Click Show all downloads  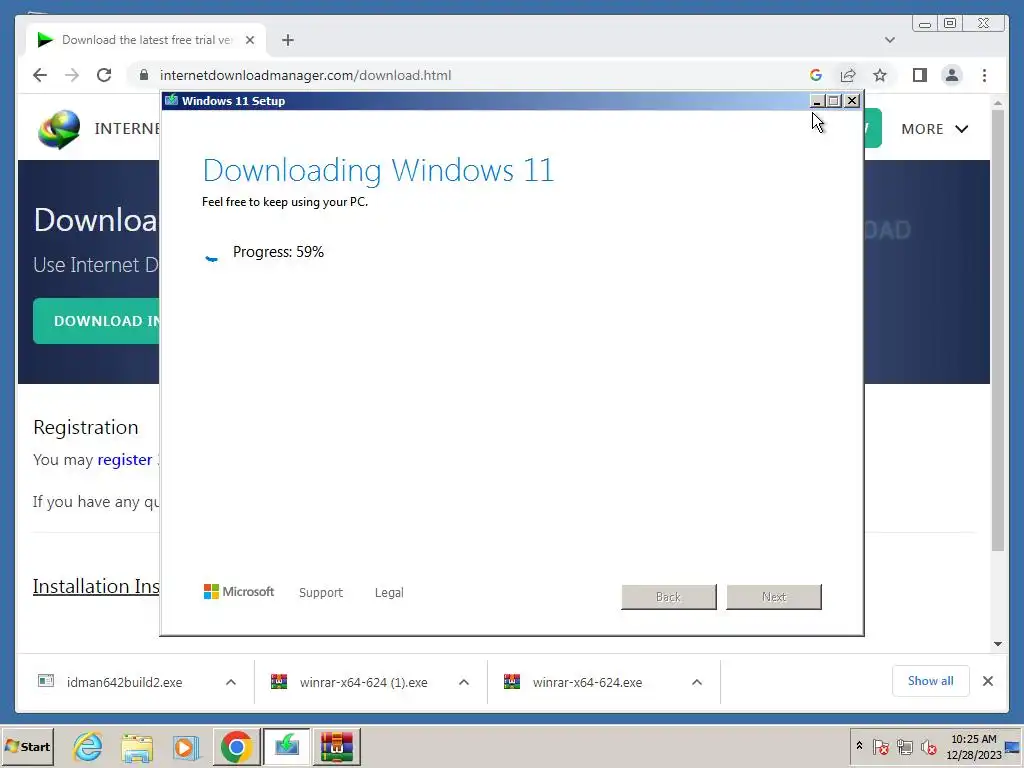[x=931, y=681]
